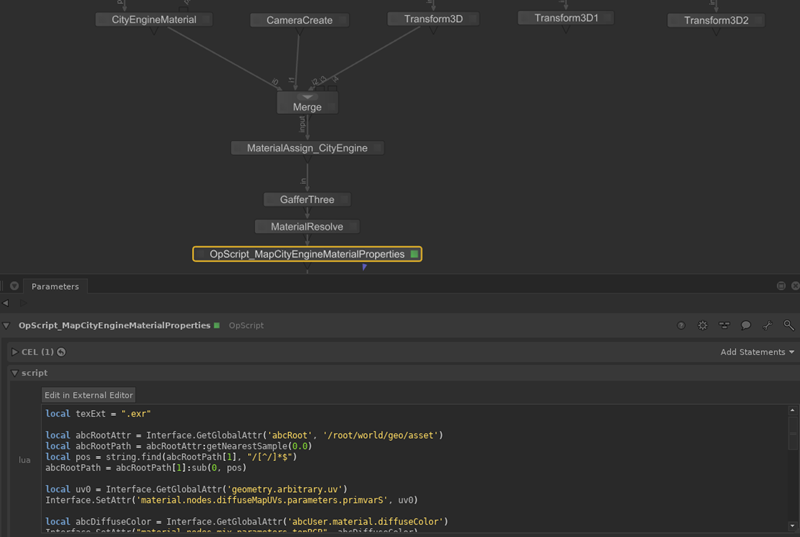Click the magnifier search icon in parameters

789,325
